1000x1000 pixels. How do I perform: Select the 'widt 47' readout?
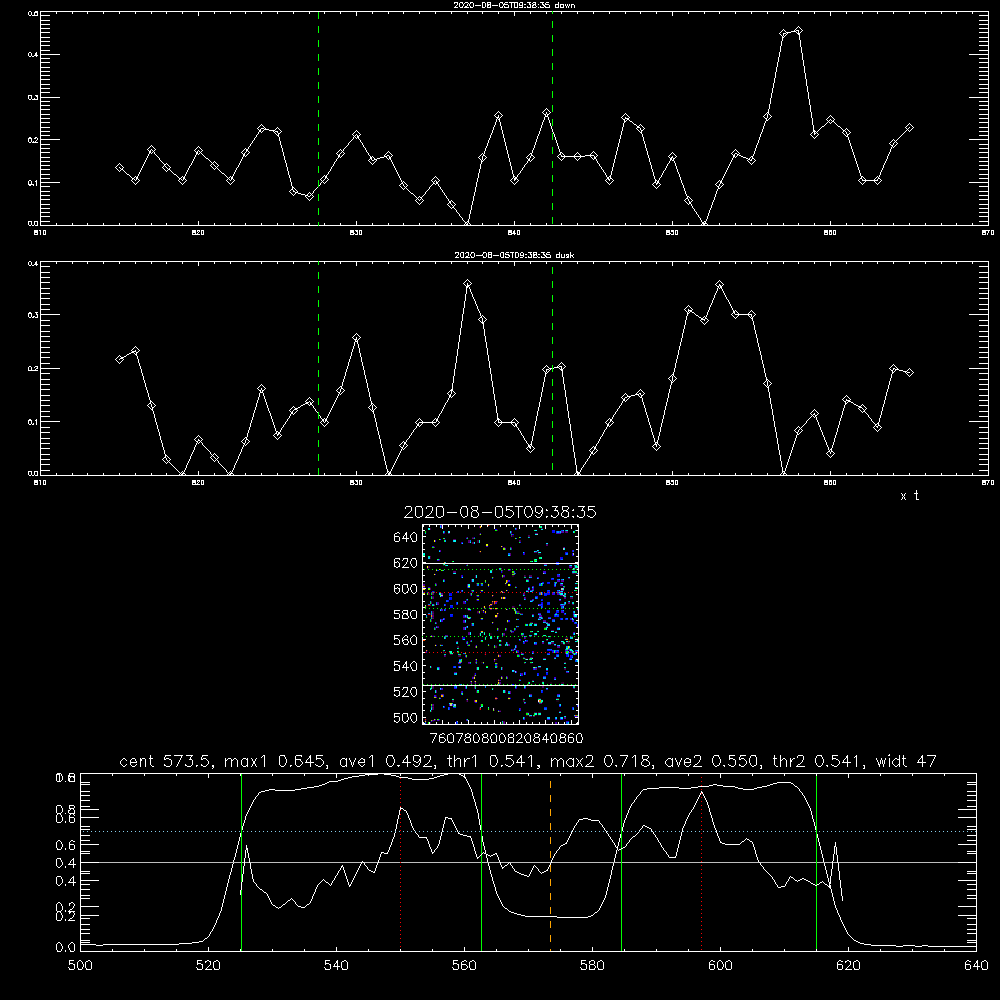[x=906, y=761]
